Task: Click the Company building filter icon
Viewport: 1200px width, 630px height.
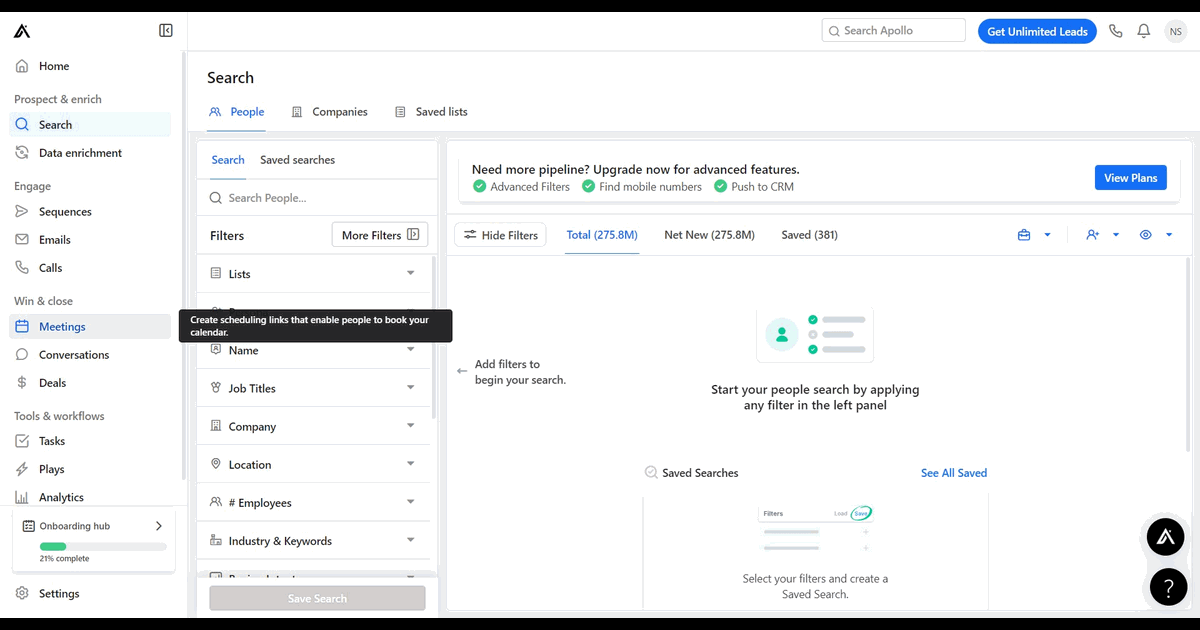Action: pos(216,426)
